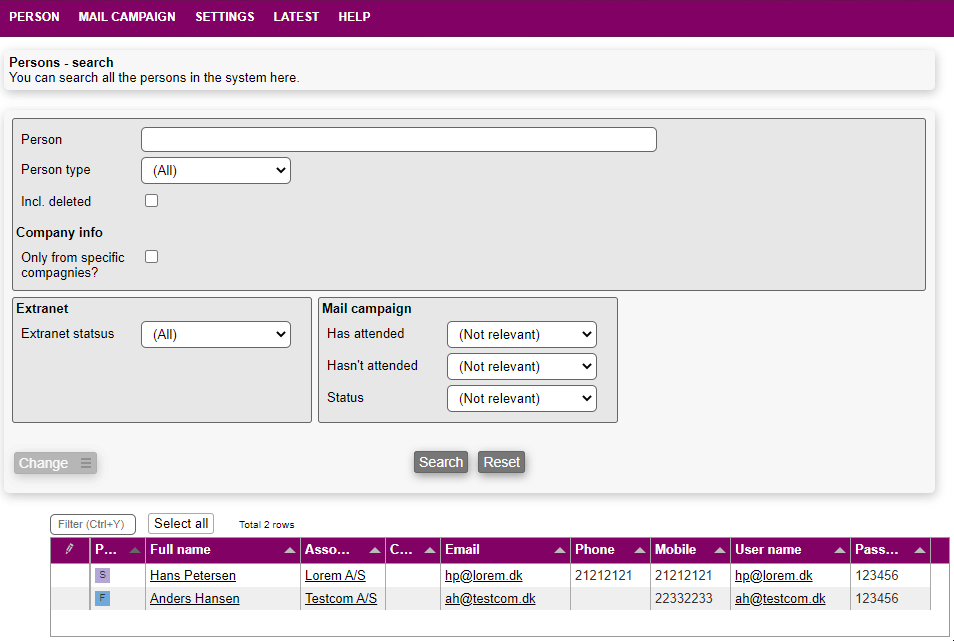Click the sort arrow in User name column
Image resolution: width=954 pixels, height=641 pixels.
tap(840, 550)
